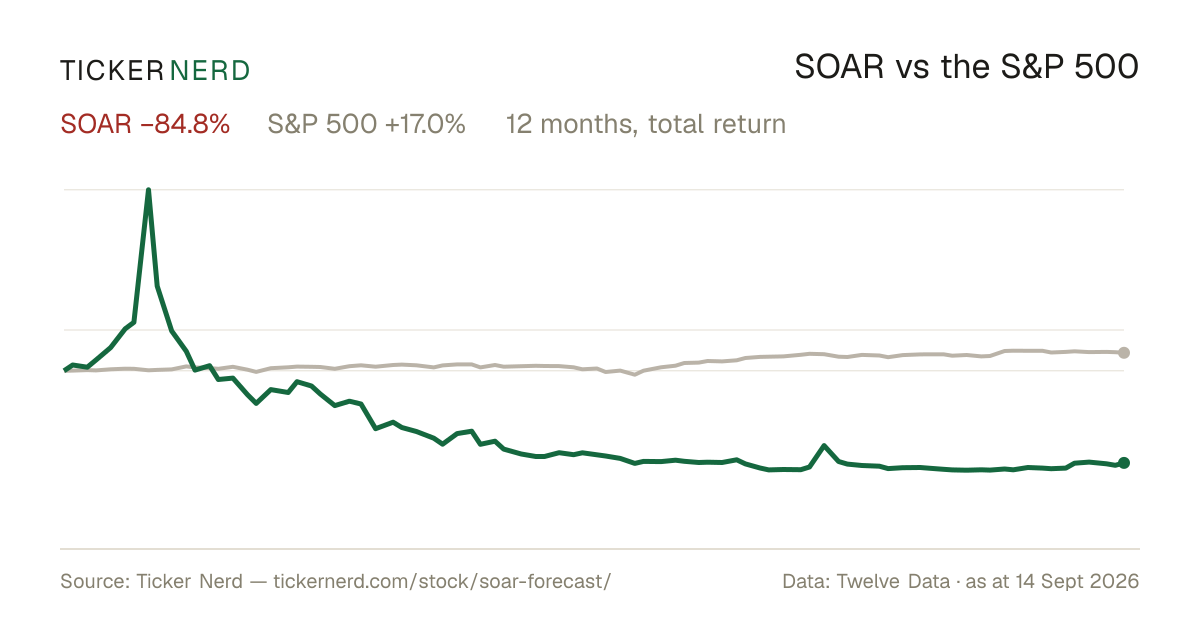Screen dimensions: 1200x630
Task: Click the S&P 500 dip on the grey line
Action: [x=634, y=374]
